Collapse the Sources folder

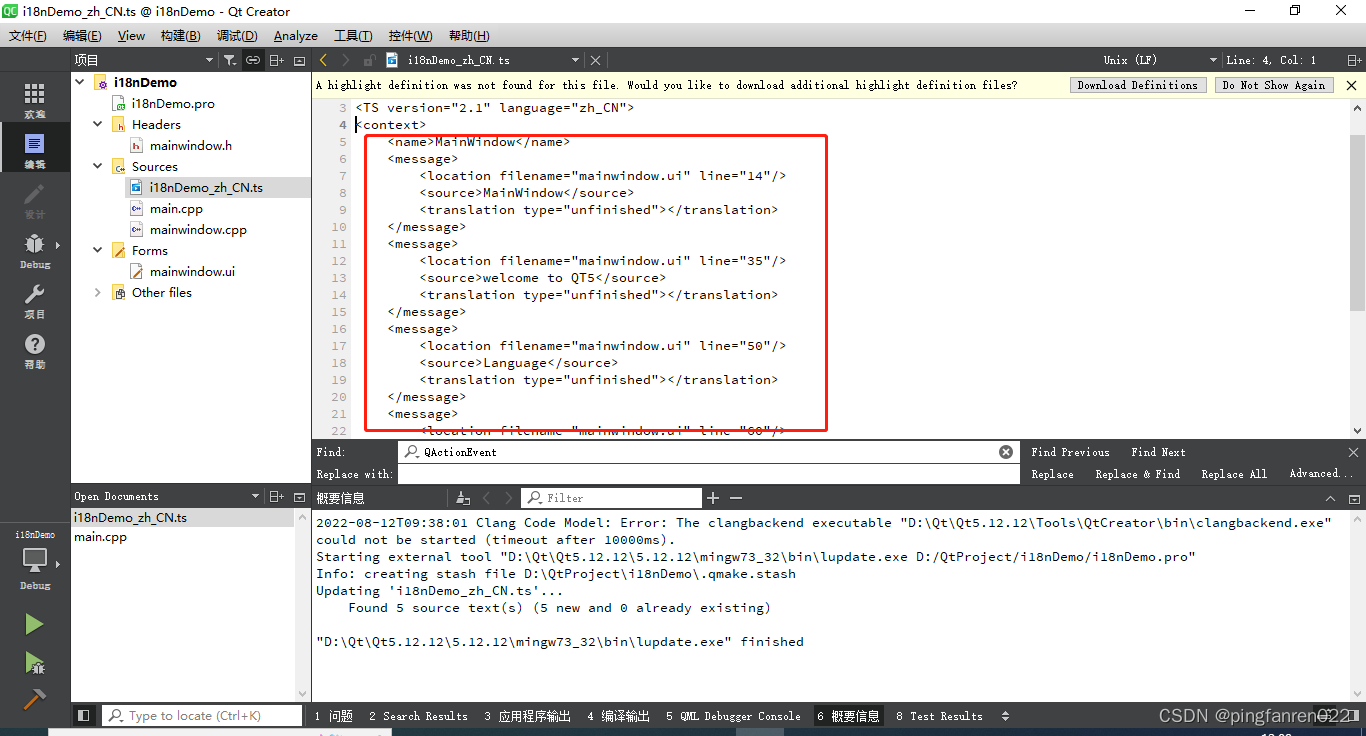[97, 166]
